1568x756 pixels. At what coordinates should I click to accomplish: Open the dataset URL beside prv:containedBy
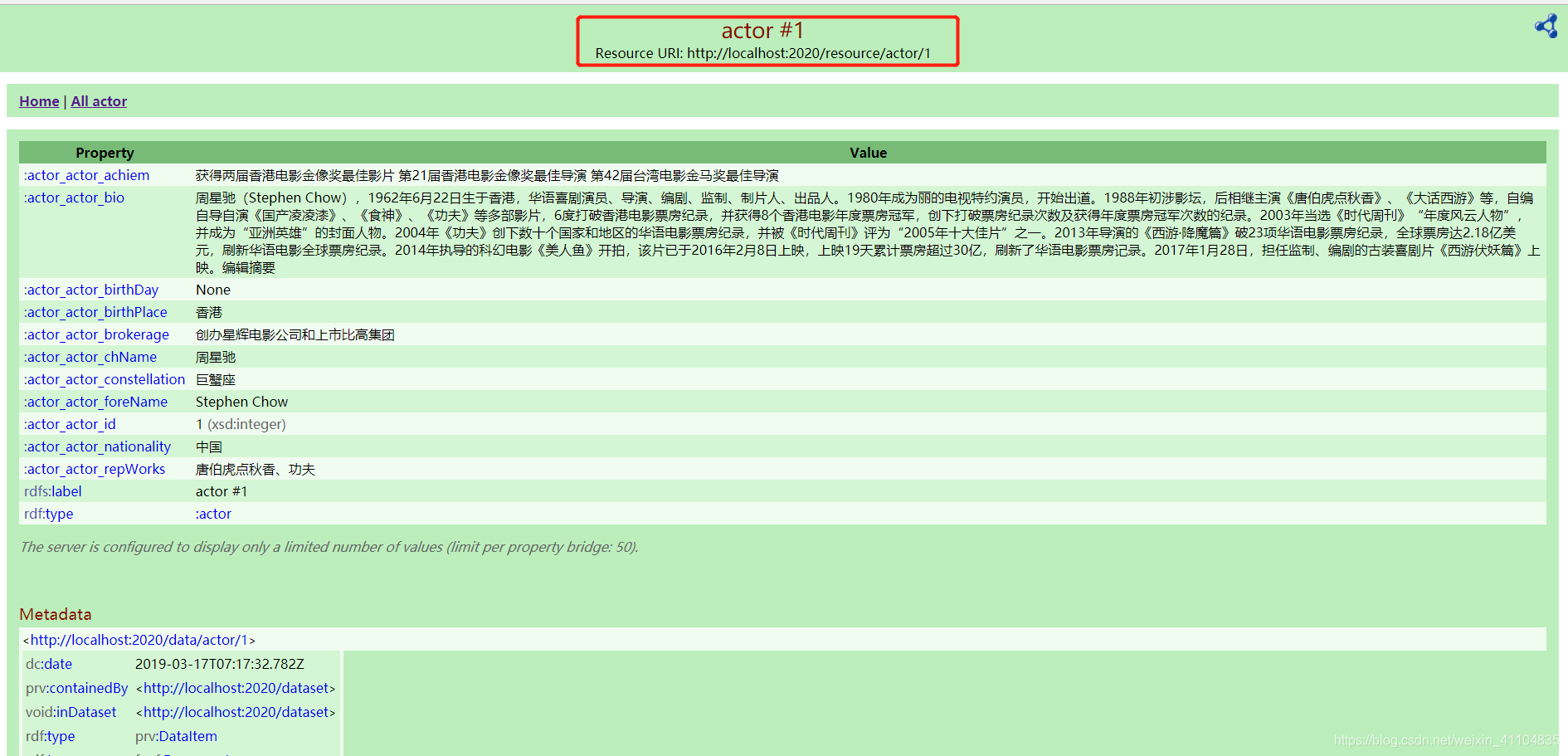[236, 688]
